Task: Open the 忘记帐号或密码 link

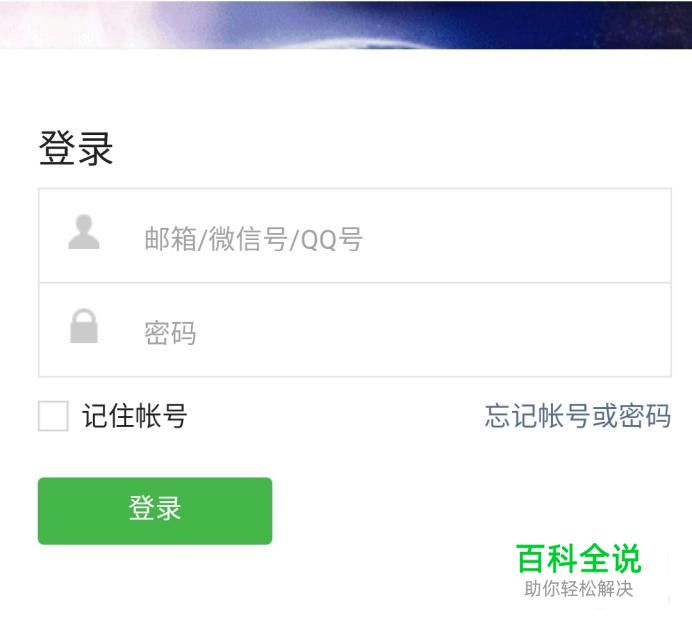Action: pyautogui.click(x=578, y=415)
